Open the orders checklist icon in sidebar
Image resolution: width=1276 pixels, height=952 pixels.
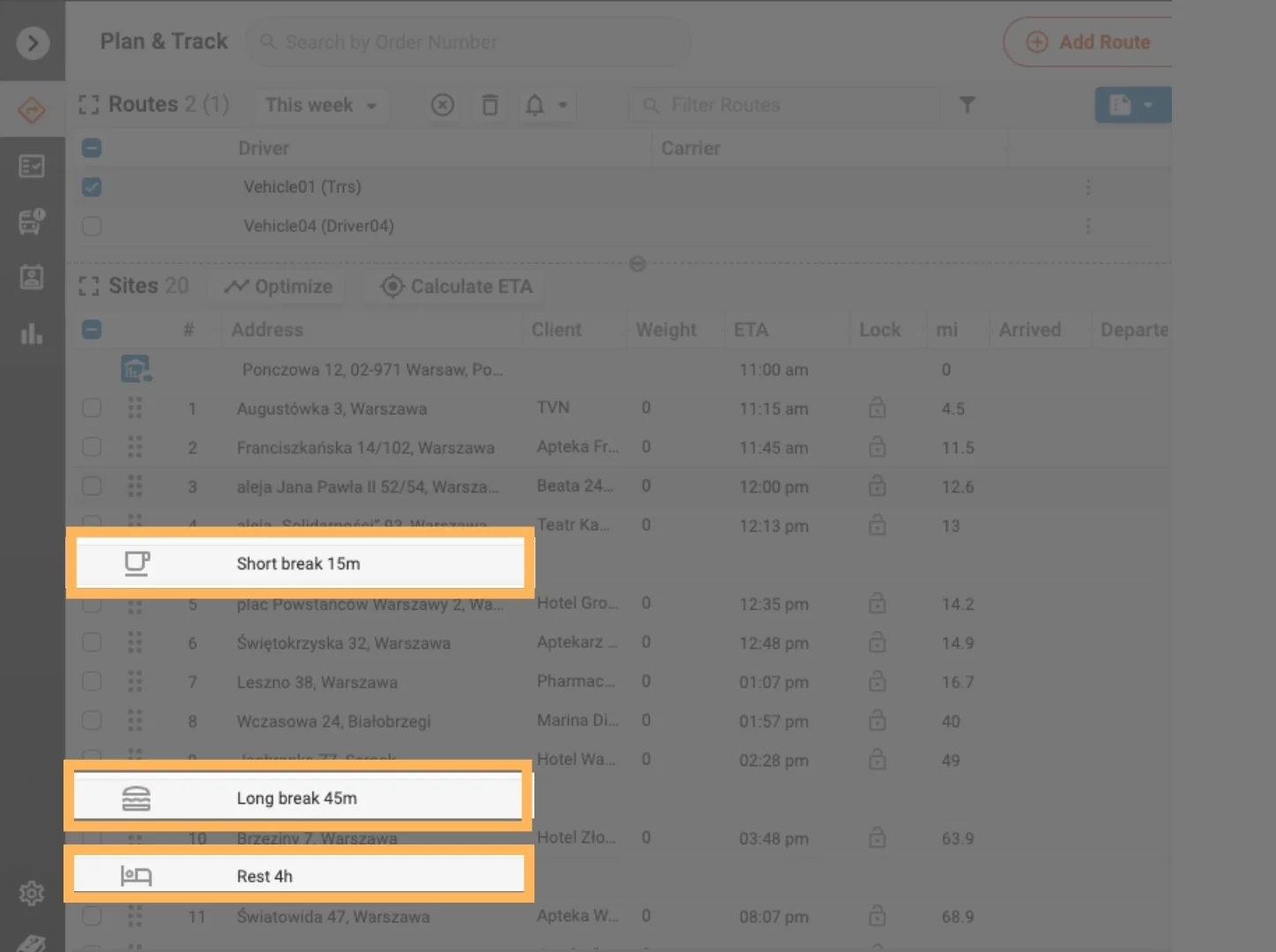point(32,166)
